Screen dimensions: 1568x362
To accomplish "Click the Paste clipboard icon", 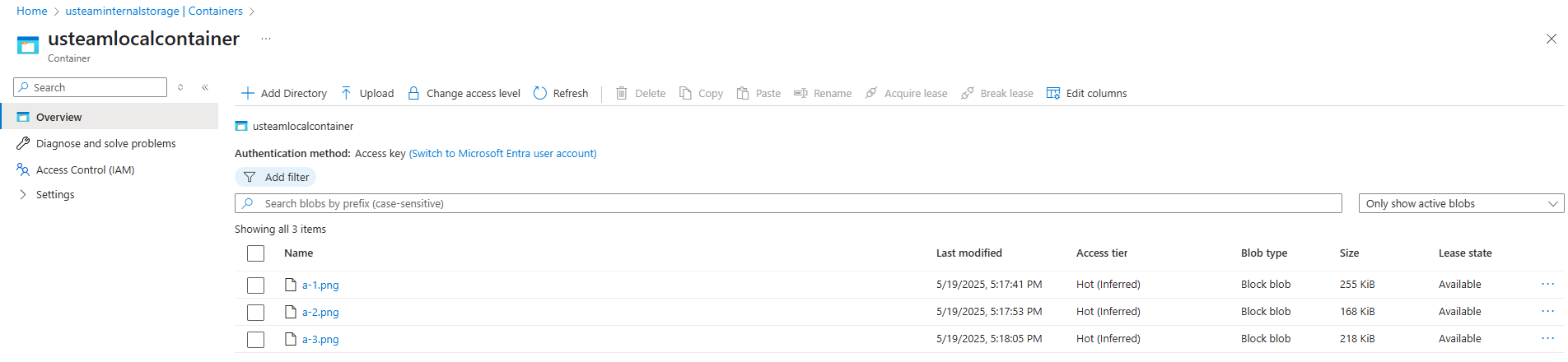I will pos(743,93).
